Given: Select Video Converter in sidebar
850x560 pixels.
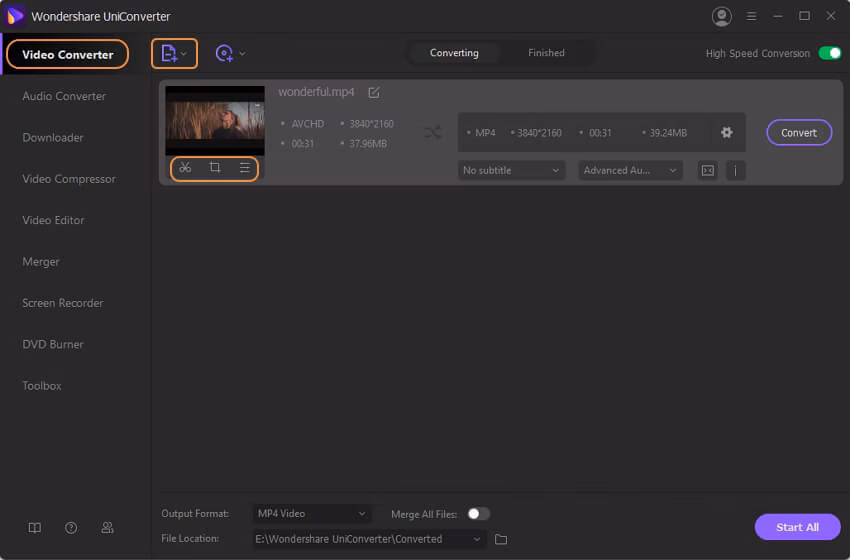Looking at the screenshot, I should pyautogui.click(x=68, y=54).
